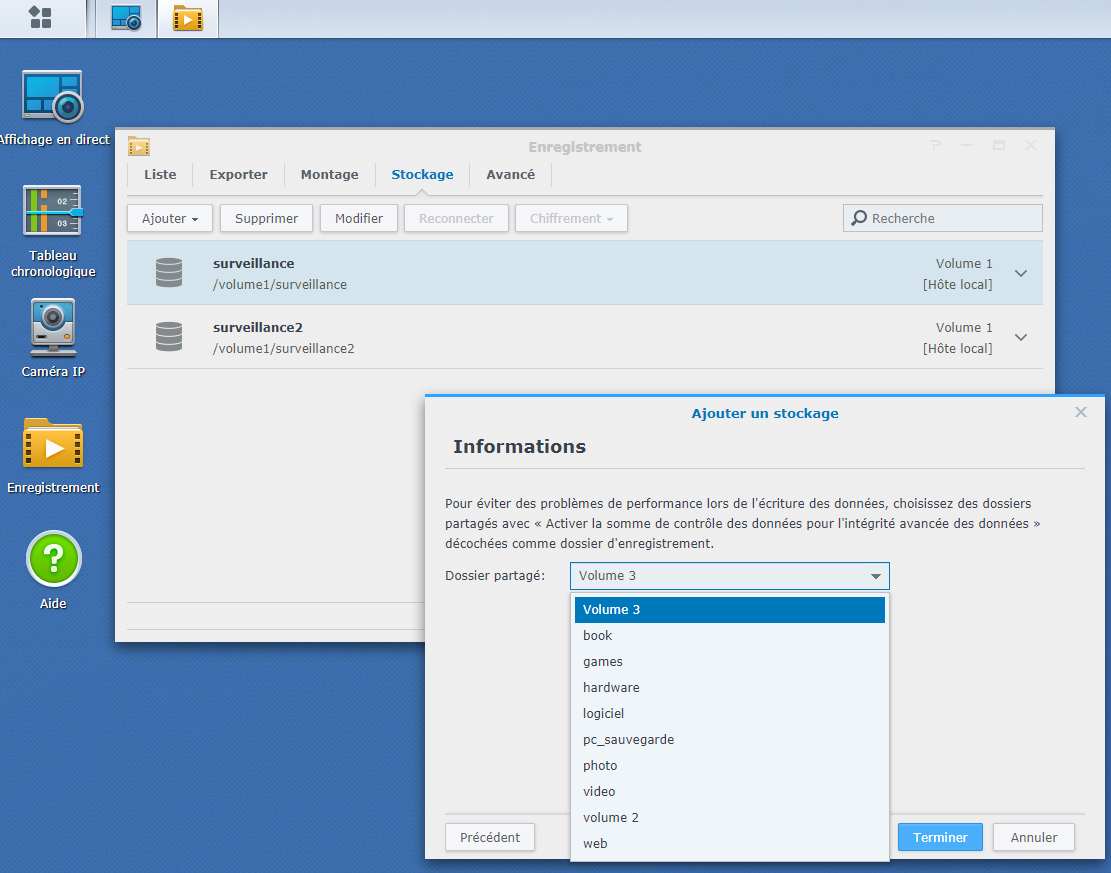Open Enregistrement desktop icon

(x=53, y=444)
